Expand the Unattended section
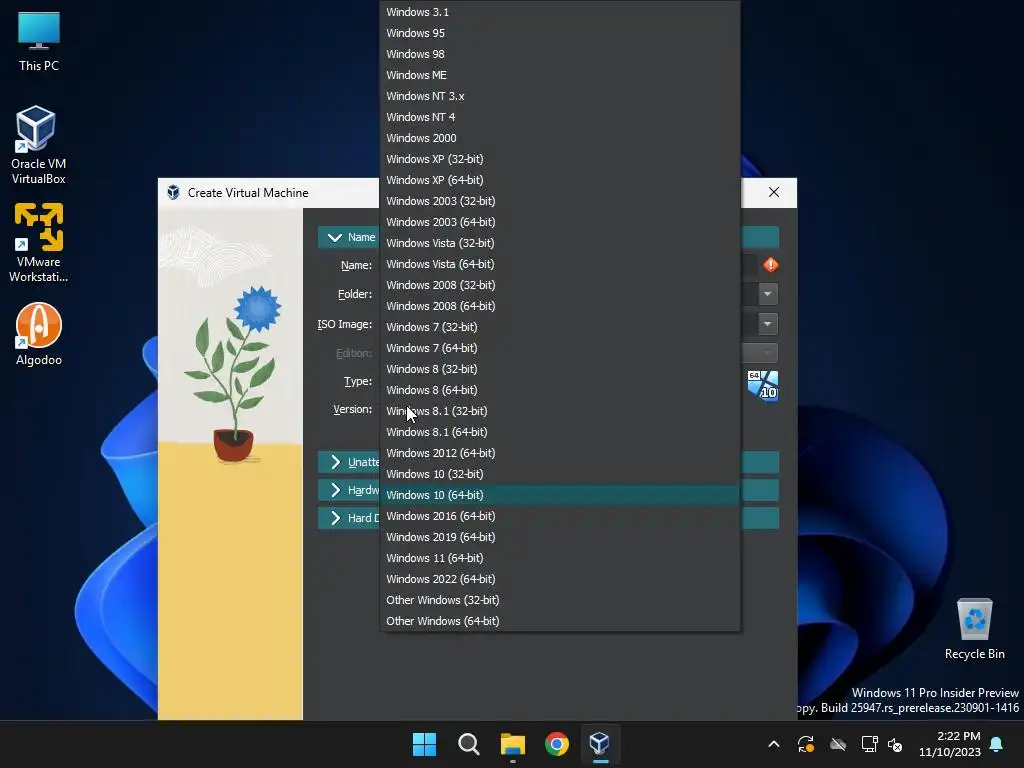Viewport: 1024px width, 768px height. click(335, 462)
